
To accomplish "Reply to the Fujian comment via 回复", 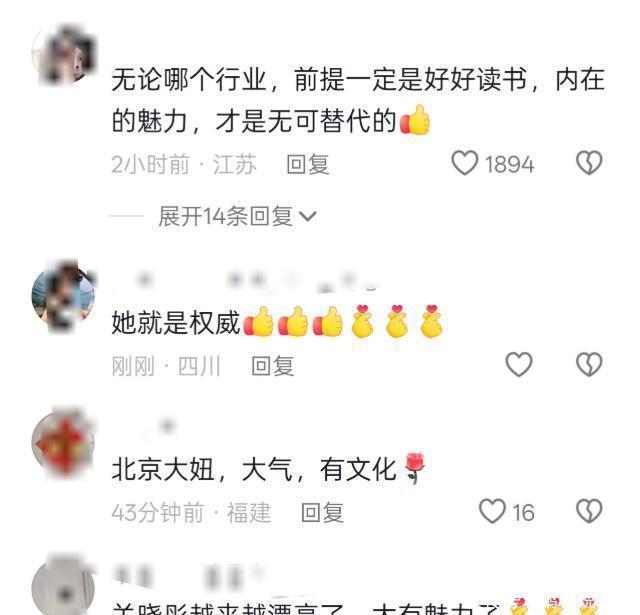I will coord(322,513).
